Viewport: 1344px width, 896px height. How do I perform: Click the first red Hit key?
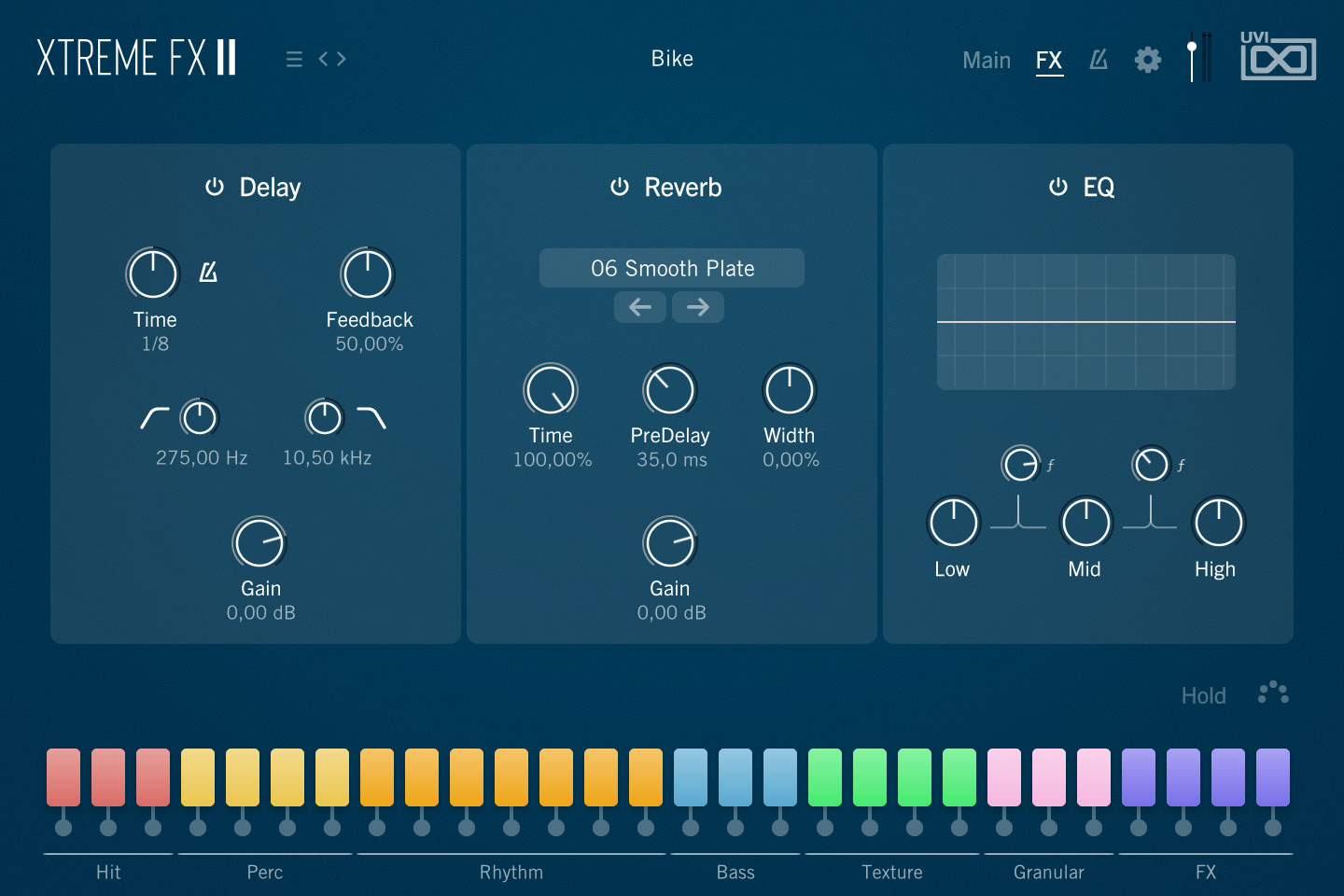[x=63, y=777]
